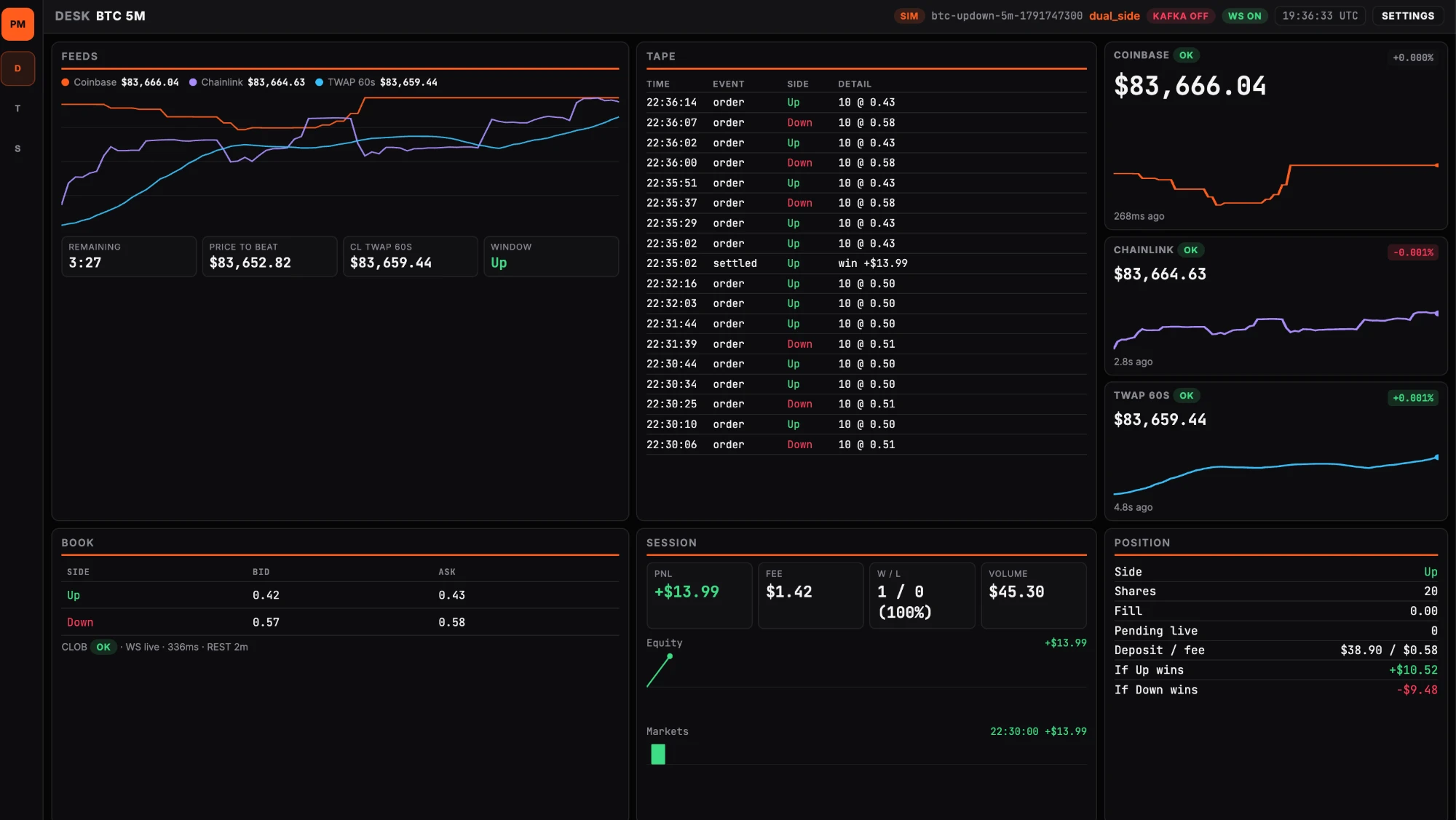Click the If Down wins -$9.48 row
1456x820 pixels.
[1275, 690]
